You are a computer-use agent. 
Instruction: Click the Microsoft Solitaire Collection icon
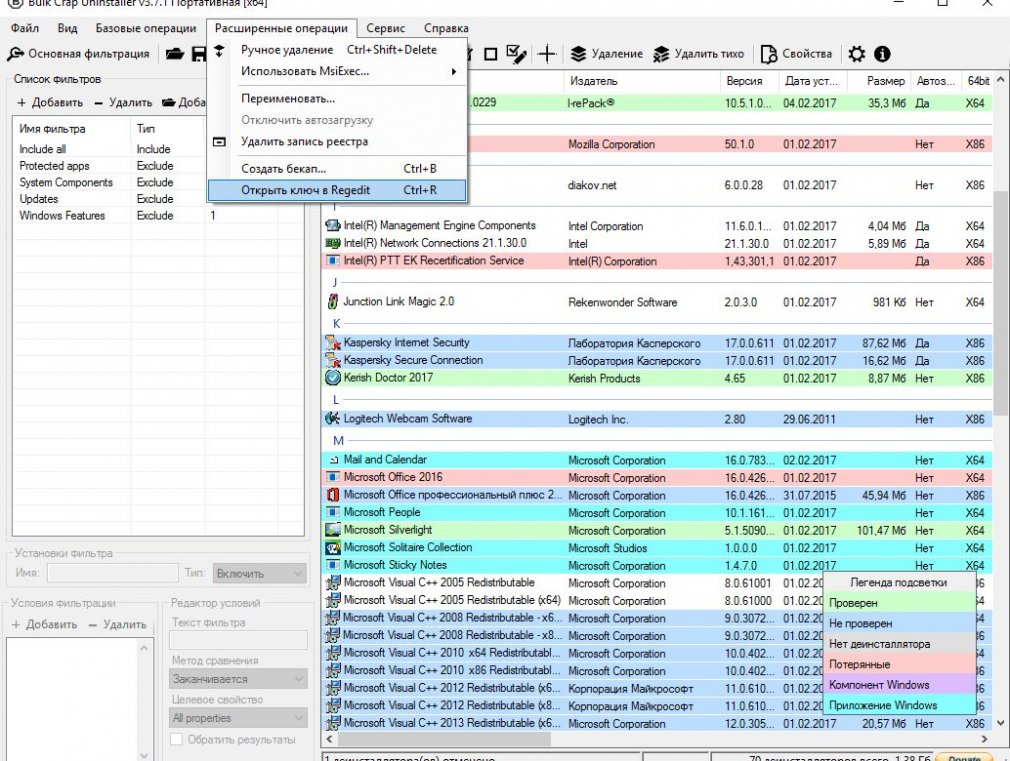click(332, 548)
